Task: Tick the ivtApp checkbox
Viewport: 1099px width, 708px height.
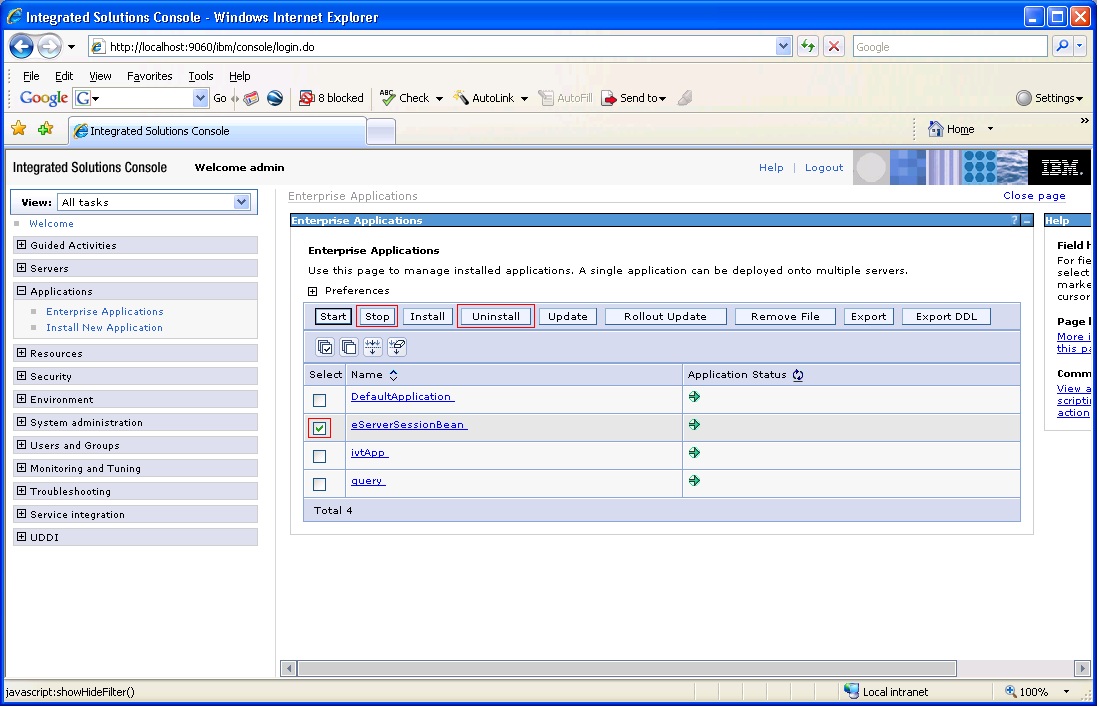Action: pos(320,456)
